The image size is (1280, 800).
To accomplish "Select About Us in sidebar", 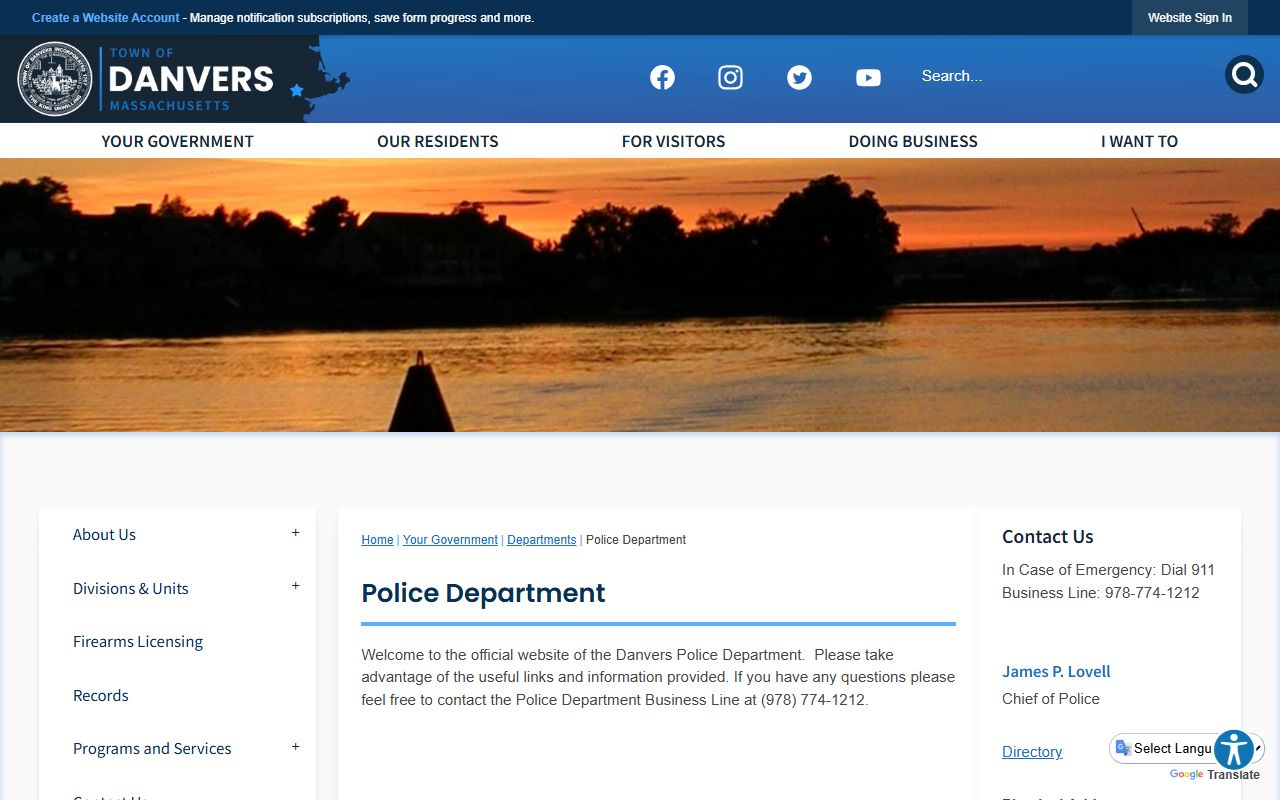I will [104, 535].
